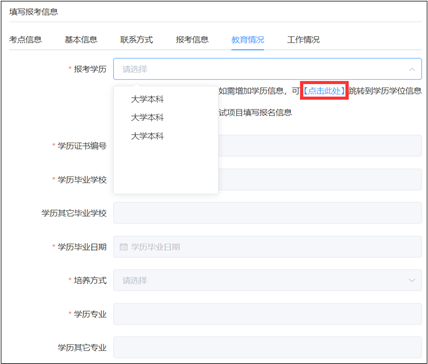
Task: Open the 培养方式 select box
Action: click(x=267, y=280)
